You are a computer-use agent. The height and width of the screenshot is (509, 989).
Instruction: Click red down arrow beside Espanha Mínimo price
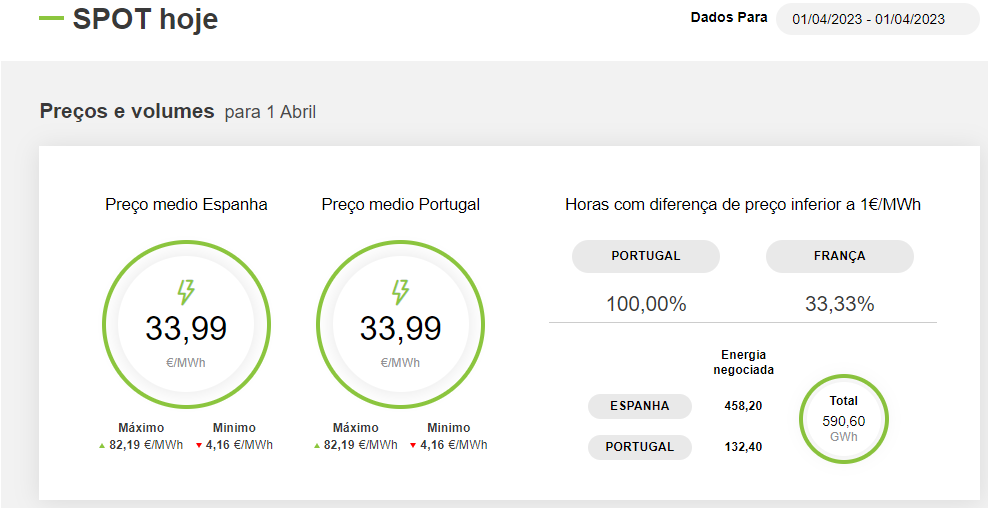199,446
